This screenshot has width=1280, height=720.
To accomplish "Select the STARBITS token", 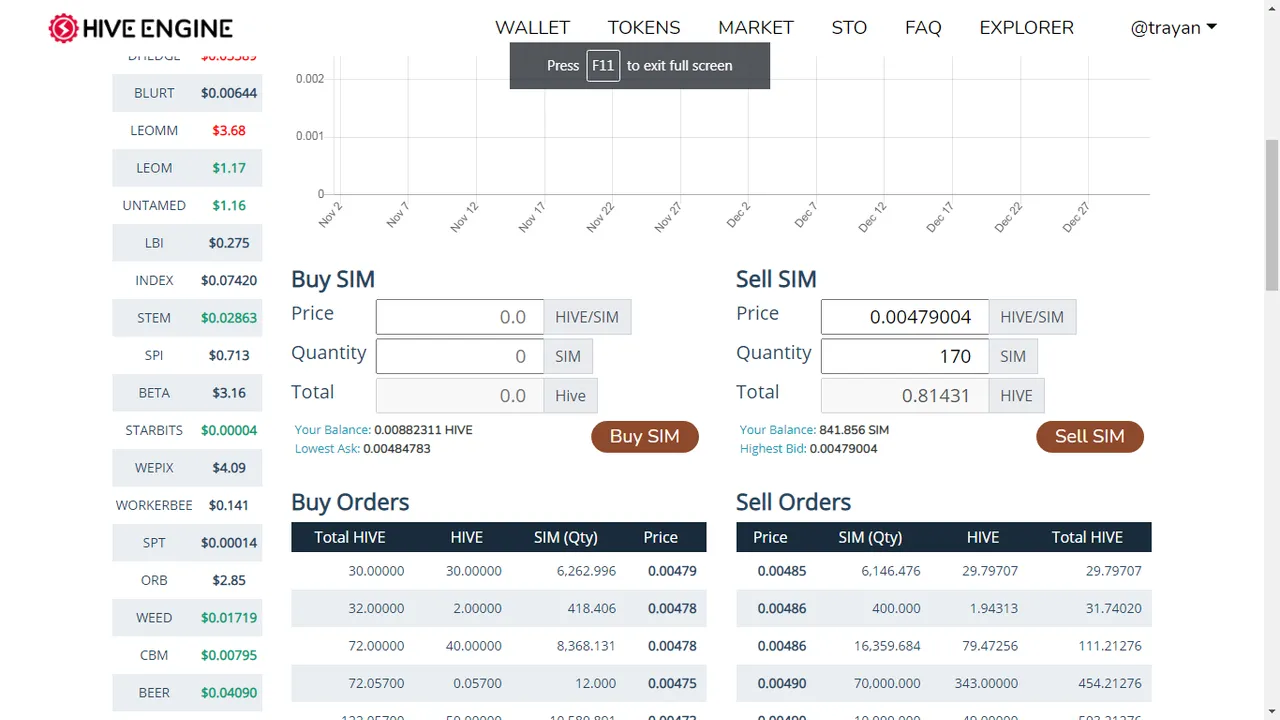I will click(x=187, y=430).
